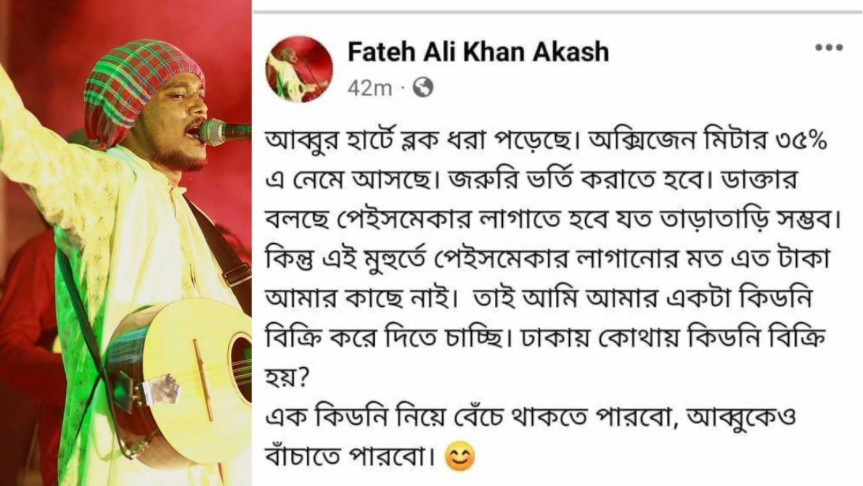Open Fateh Ali Khan Akash's round profile picture
863x486 pixels.
(299, 69)
